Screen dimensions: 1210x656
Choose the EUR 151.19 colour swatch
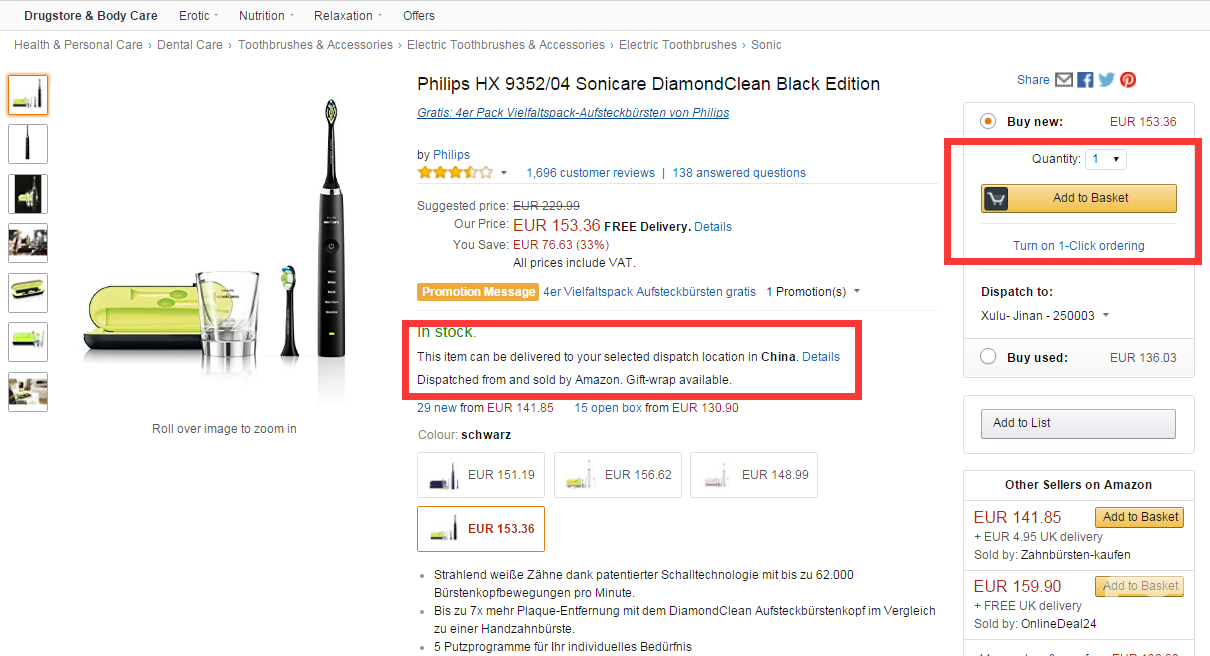(x=481, y=475)
